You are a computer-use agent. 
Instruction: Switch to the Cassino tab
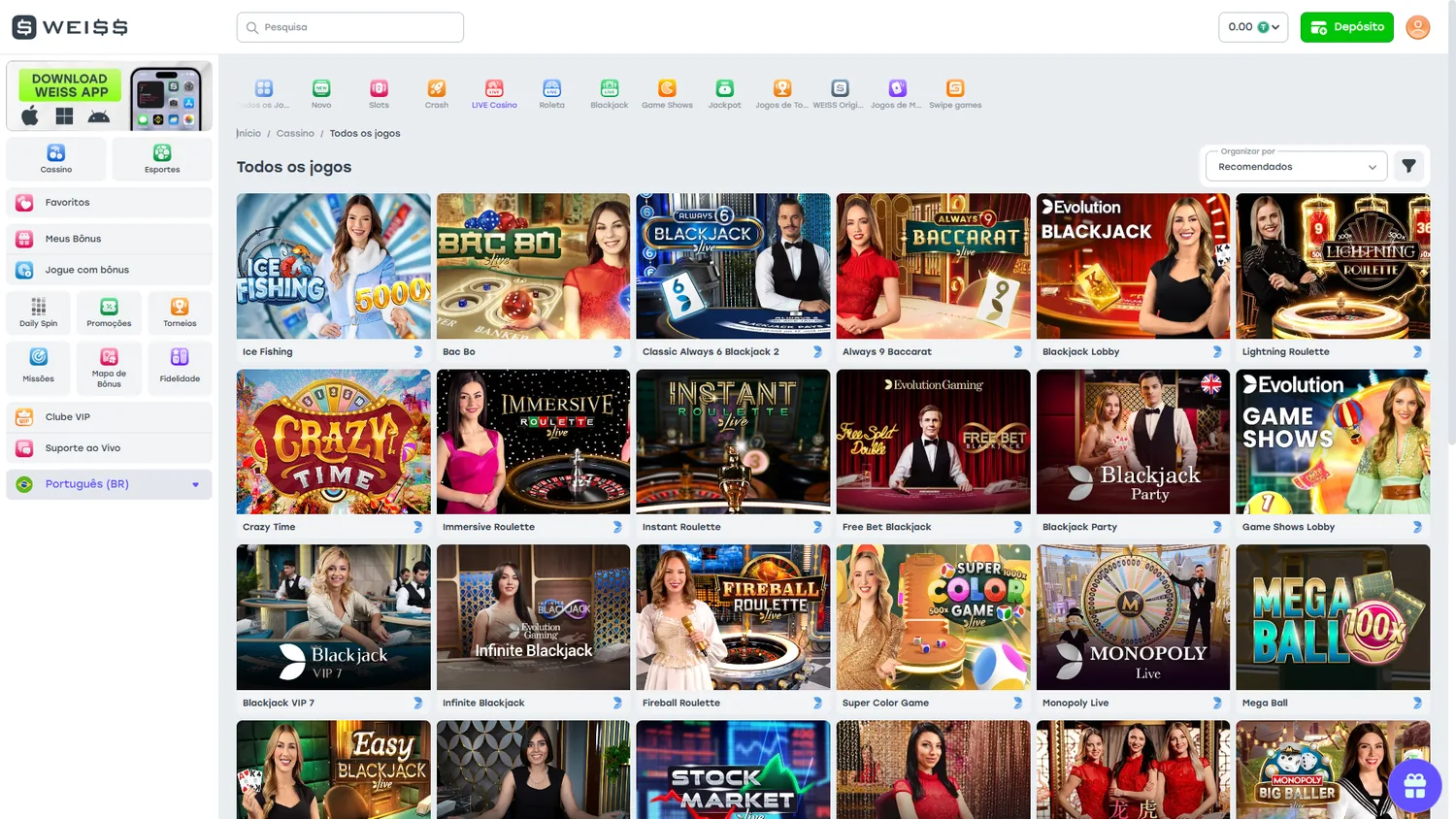click(56, 158)
